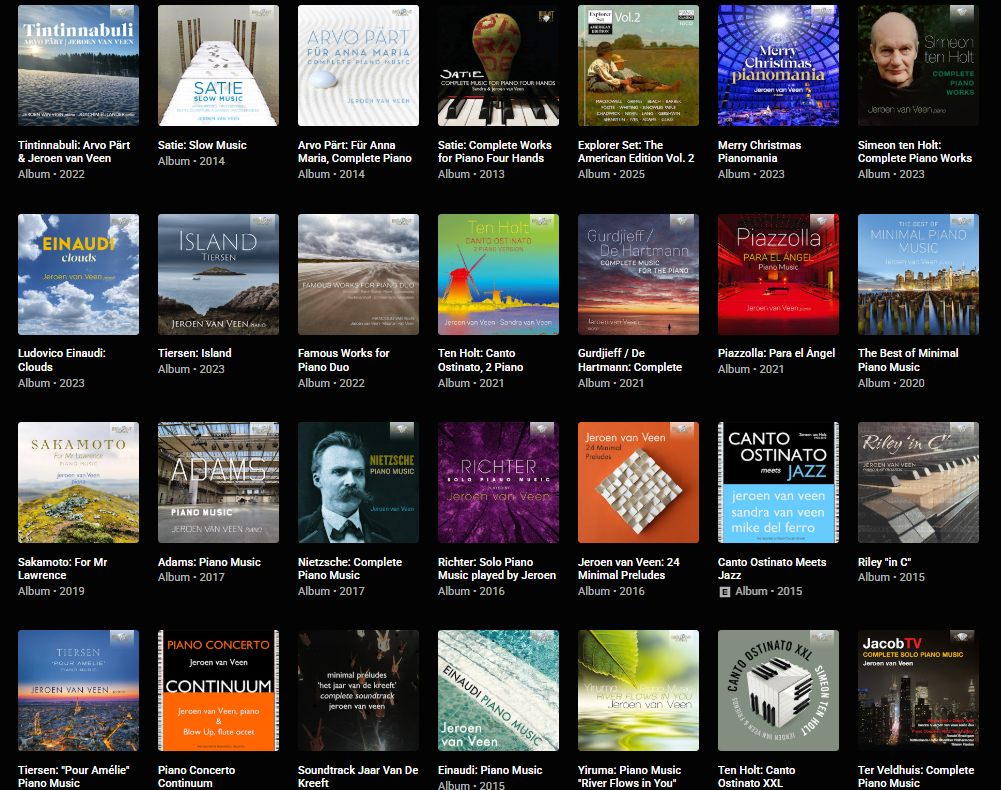Click title 'Yiruma: Piano Music "River Flows in You"'
Screen dimensions: 1001x790
click(629, 777)
